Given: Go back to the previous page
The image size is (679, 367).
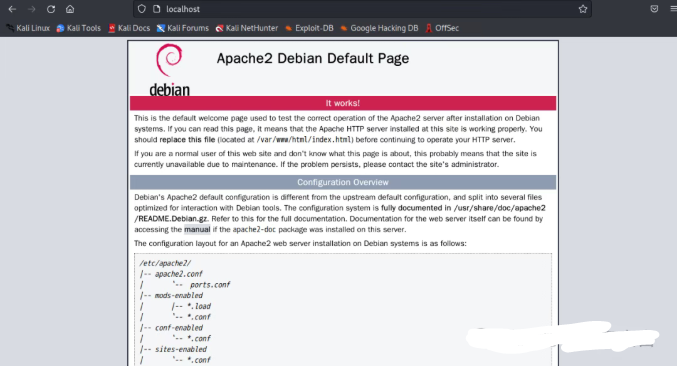Looking at the screenshot, I should pos(12,9).
